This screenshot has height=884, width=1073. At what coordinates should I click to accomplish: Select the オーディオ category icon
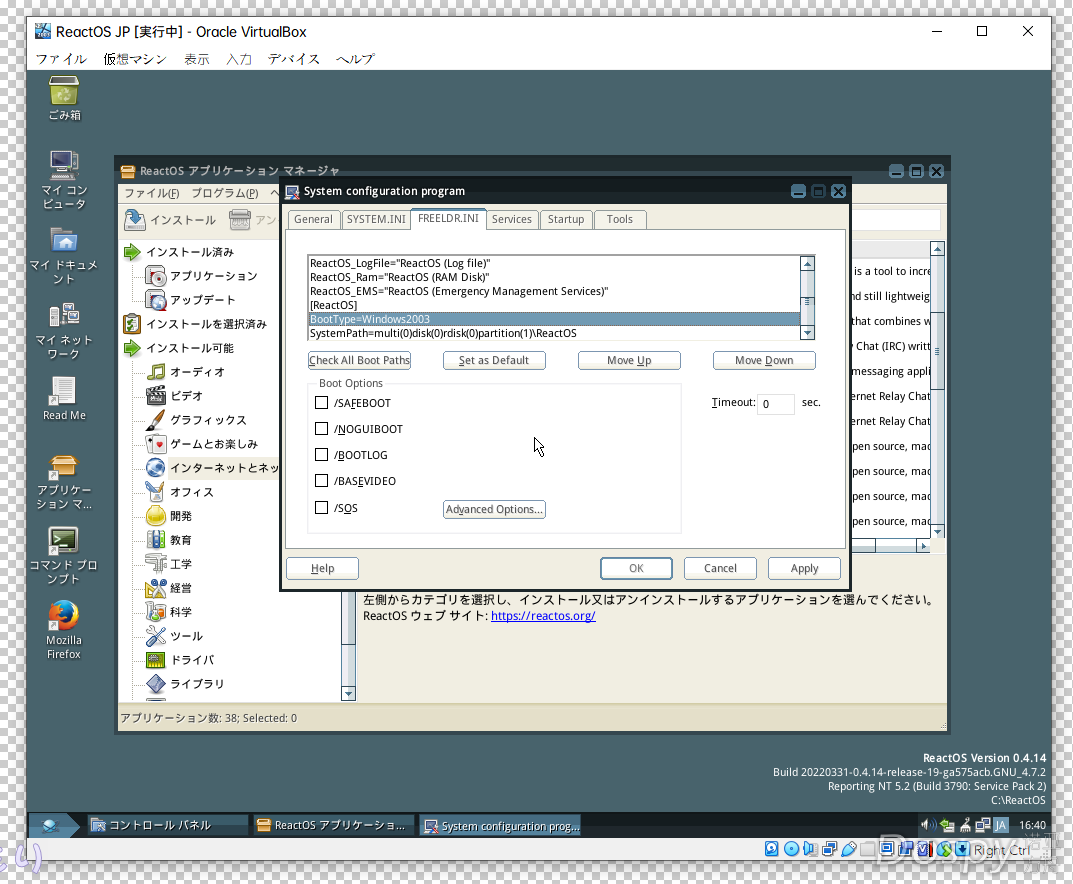pyautogui.click(x=155, y=372)
